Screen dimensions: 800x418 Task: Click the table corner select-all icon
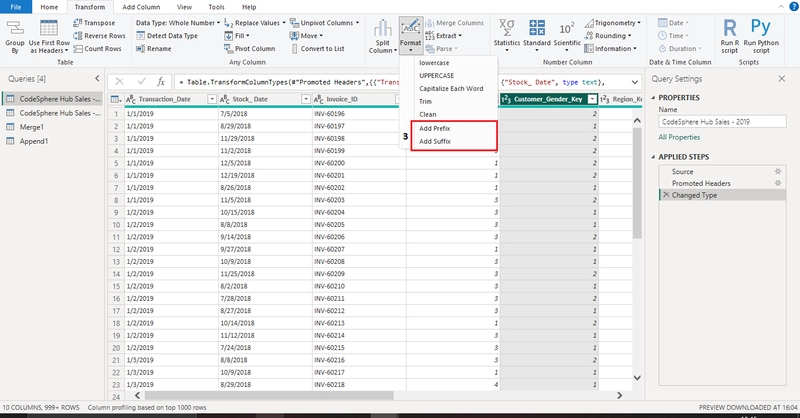(116, 99)
